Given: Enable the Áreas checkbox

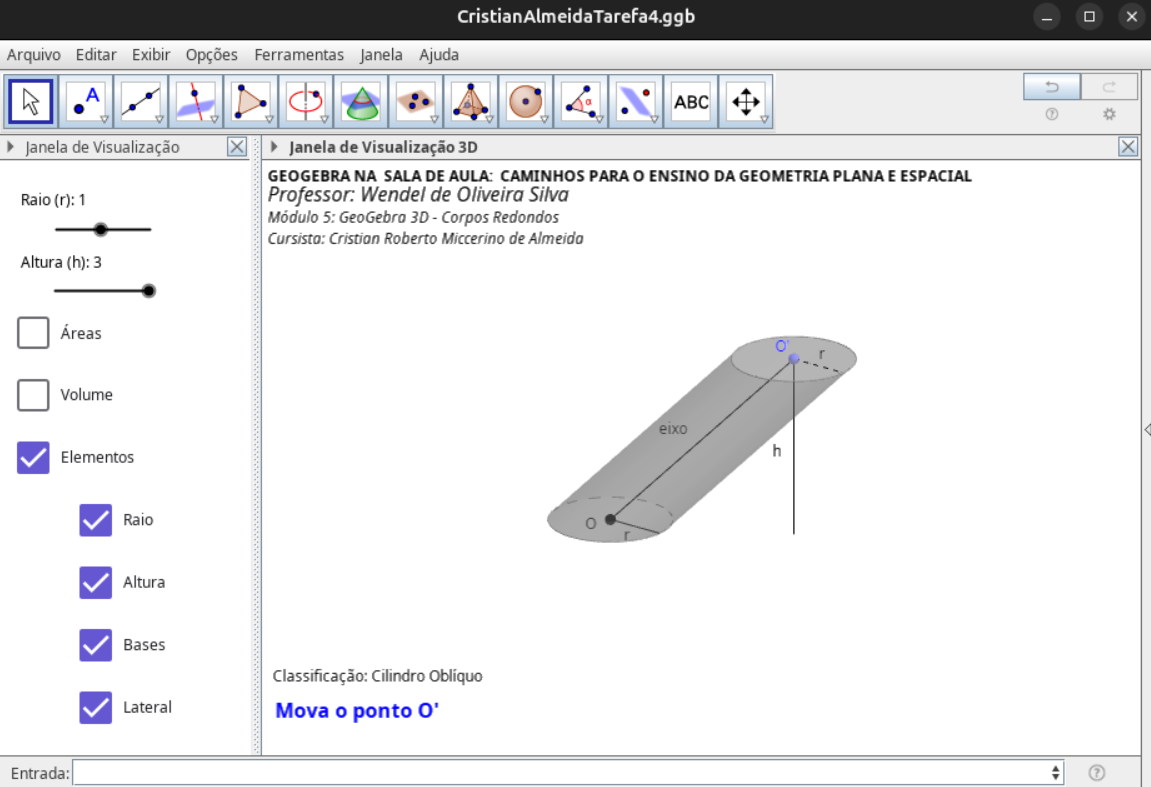Looking at the screenshot, I should pos(33,333).
